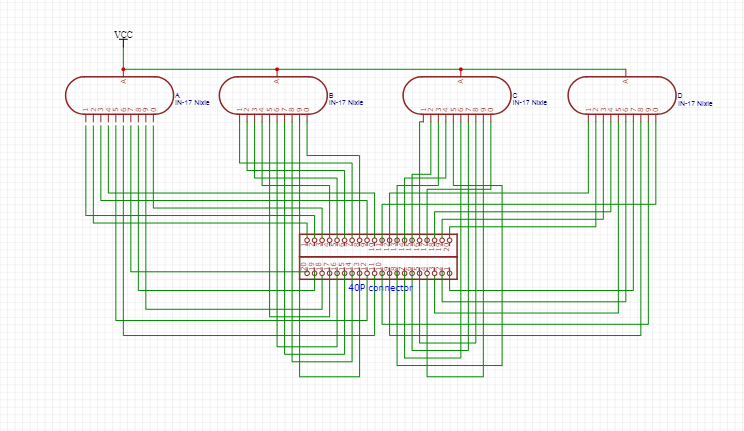The height and width of the screenshot is (431, 744).
Task: Select nixie tube C component body
Action: (x=457, y=95)
